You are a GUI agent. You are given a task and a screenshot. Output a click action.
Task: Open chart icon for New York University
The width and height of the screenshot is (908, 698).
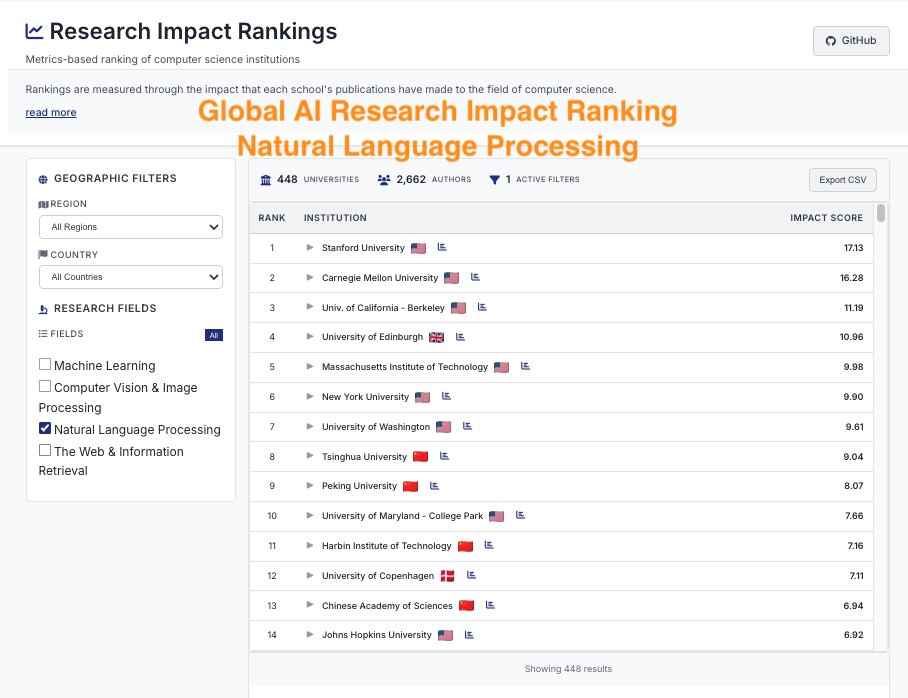[x=446, y=396]
